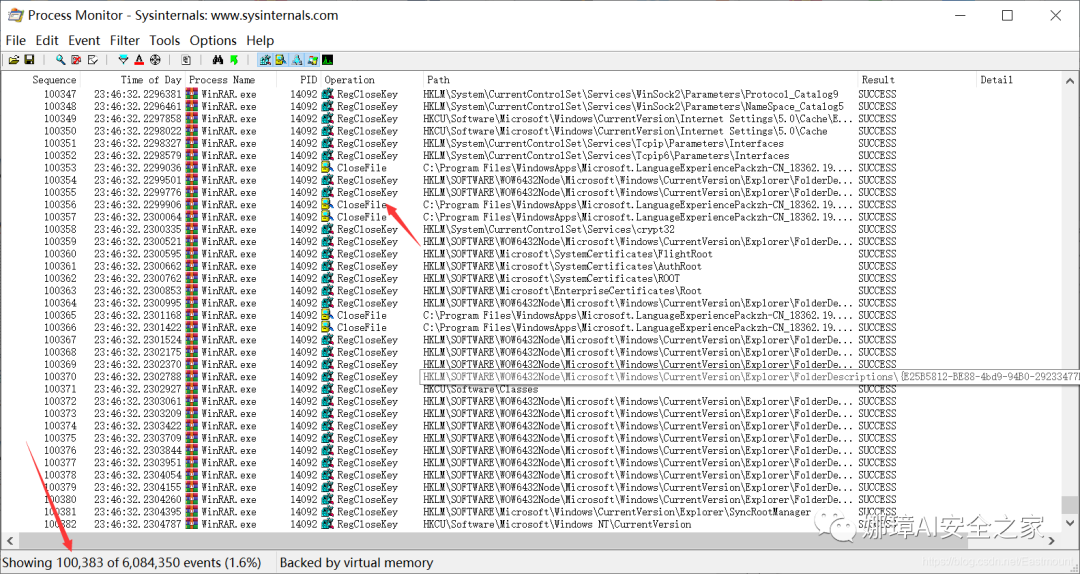1080x574 pixels.
Task: Click the CloseFile icon in row 100357
Action: pos(328,217)
